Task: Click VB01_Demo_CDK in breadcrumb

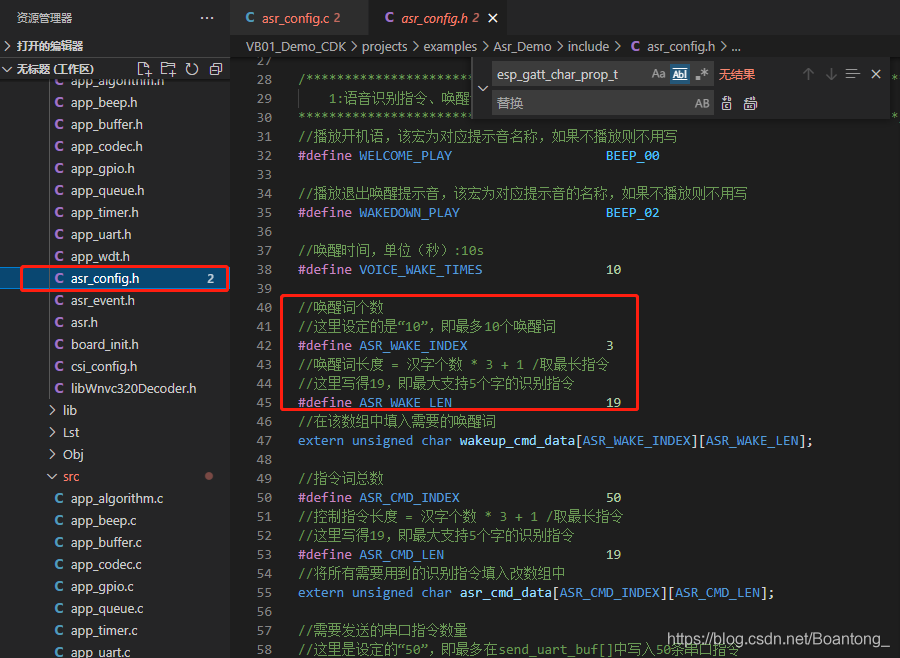Action: (296, 47)
